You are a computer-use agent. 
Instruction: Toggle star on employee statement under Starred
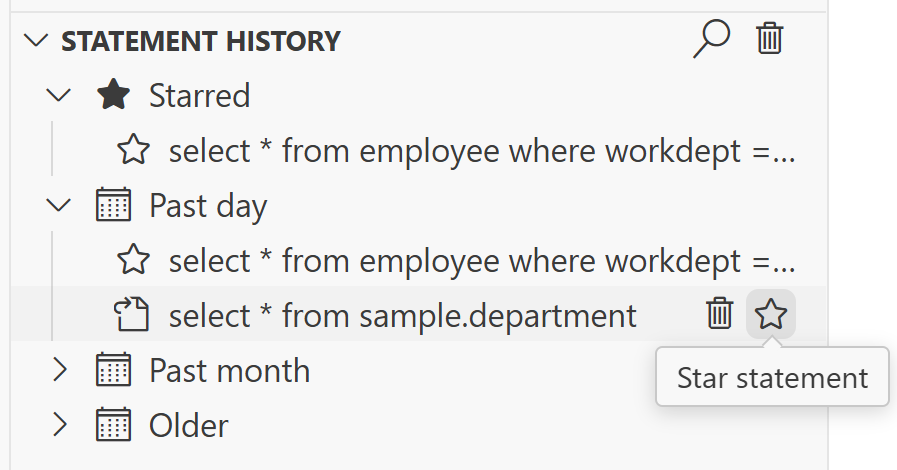coord(133,151)
